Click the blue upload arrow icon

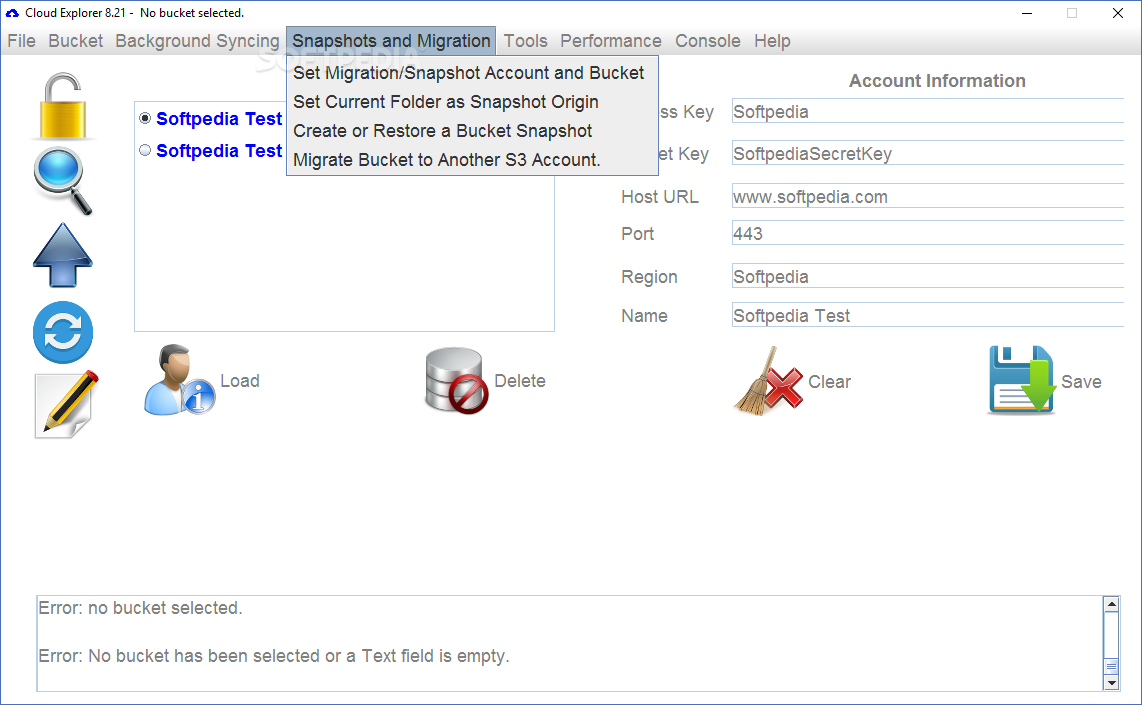(63, 255)
